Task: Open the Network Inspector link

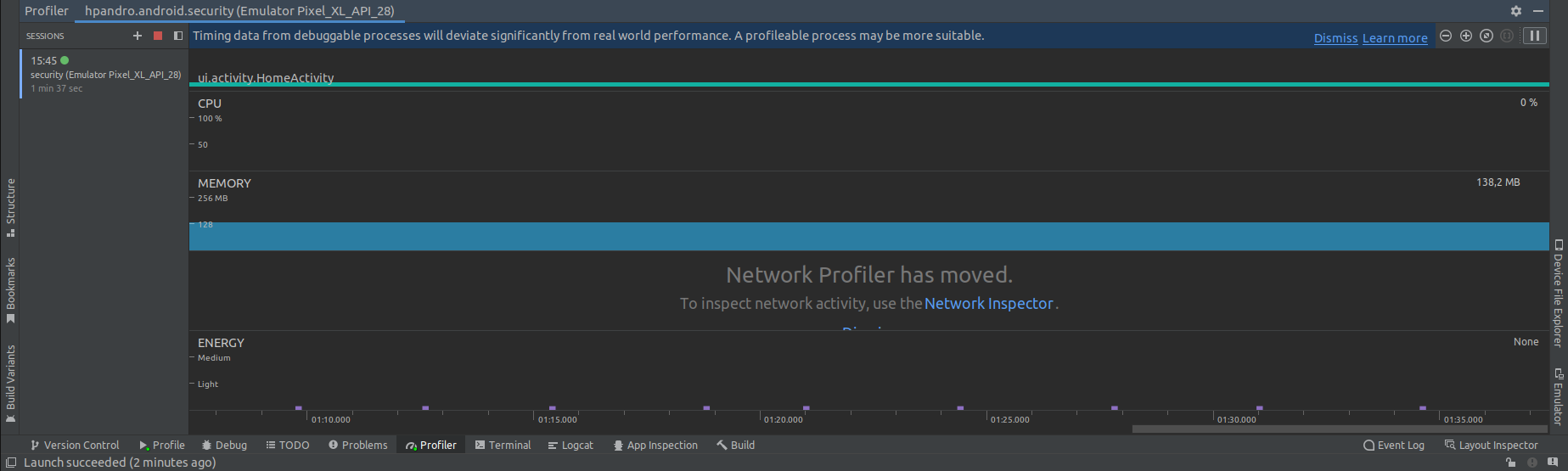Action: point(988,304)
